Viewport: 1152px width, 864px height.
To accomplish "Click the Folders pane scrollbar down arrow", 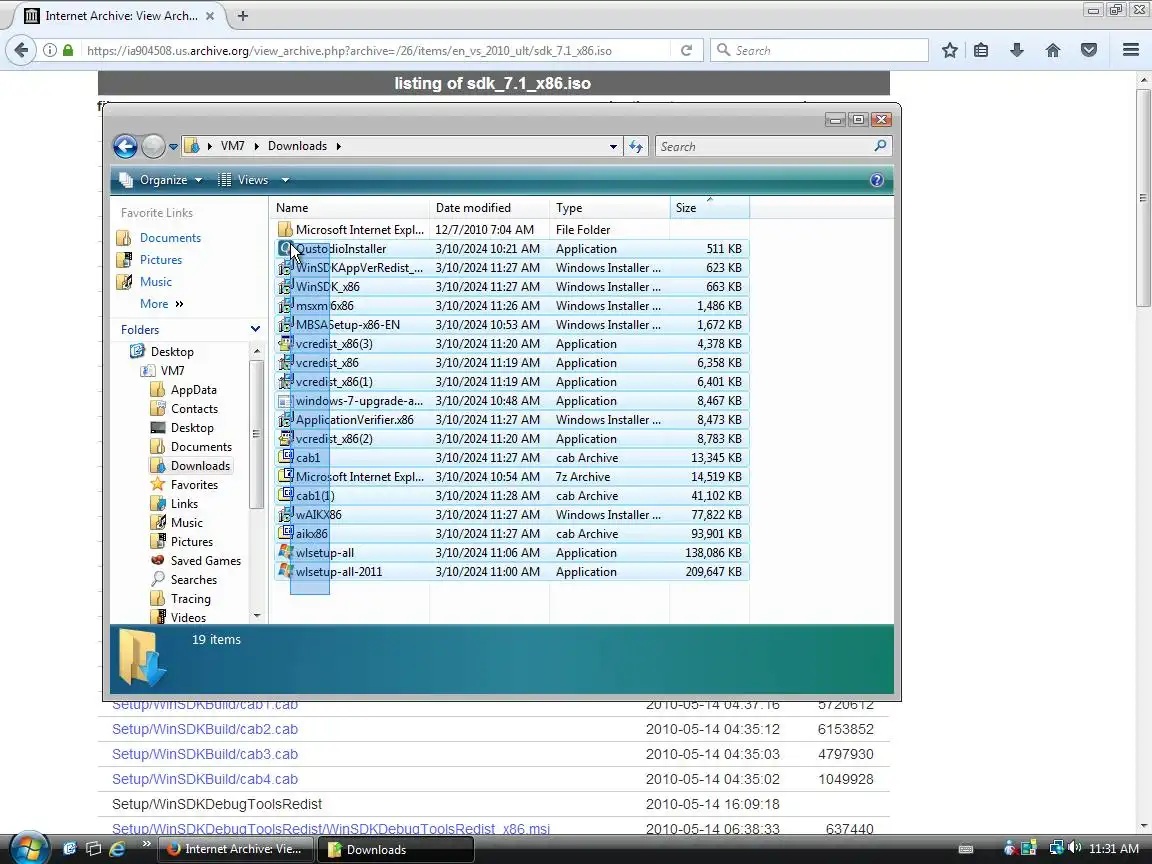I will point(256,616).
